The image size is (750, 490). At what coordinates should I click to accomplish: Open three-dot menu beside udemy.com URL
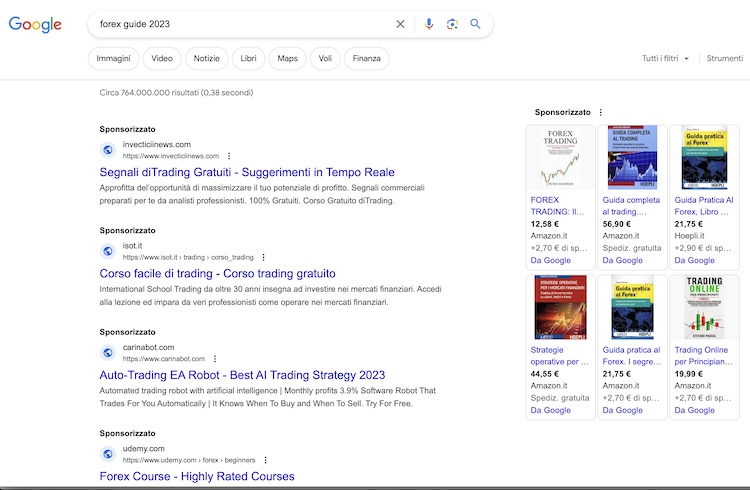tap(265, 460)
